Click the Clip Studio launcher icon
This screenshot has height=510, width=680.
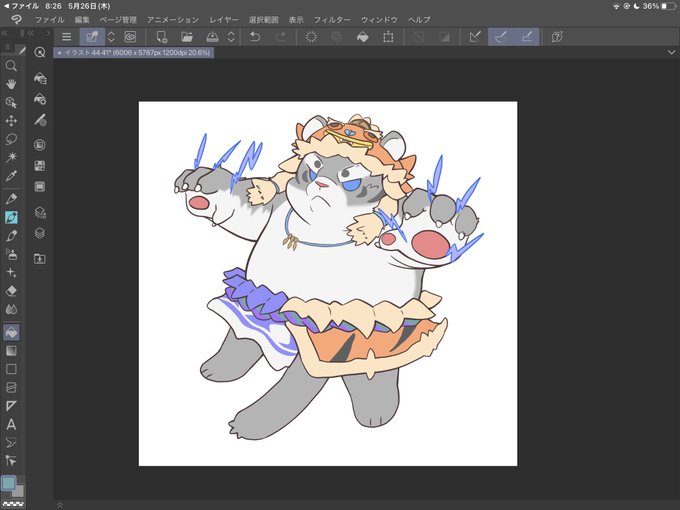[130, 37]
